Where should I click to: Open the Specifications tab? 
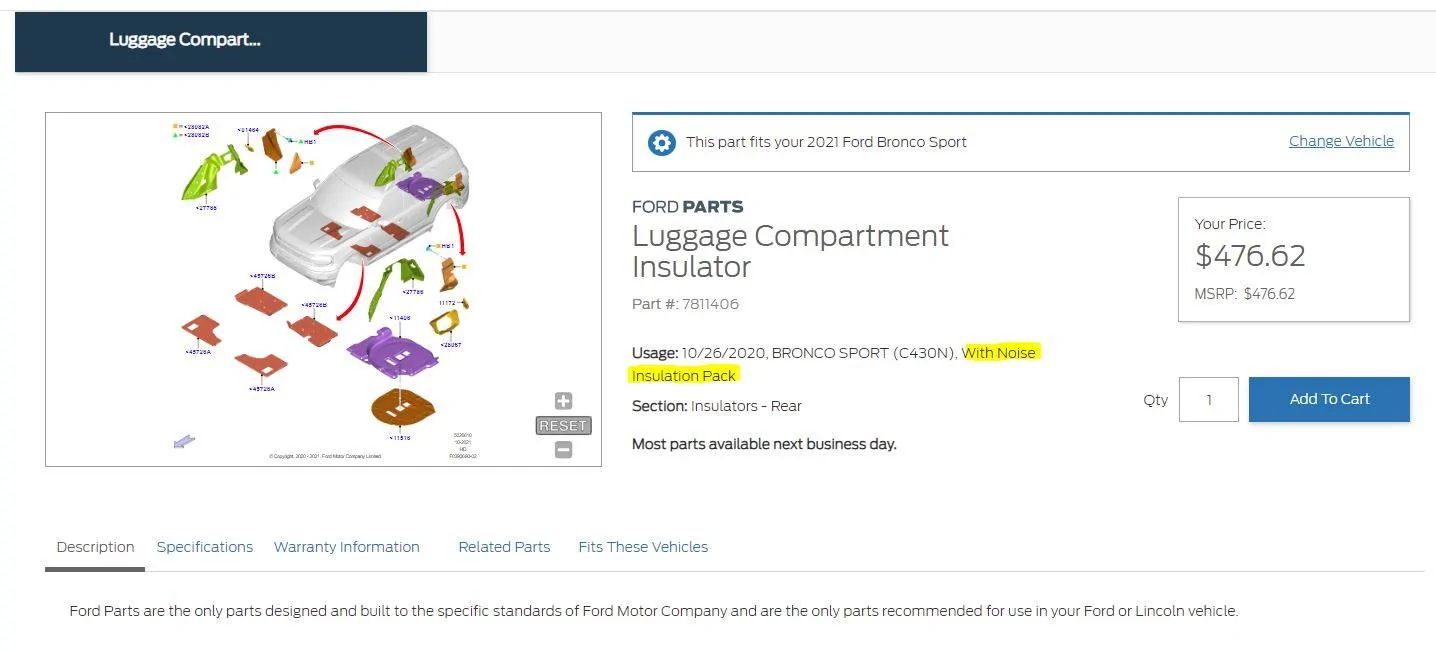205,547
